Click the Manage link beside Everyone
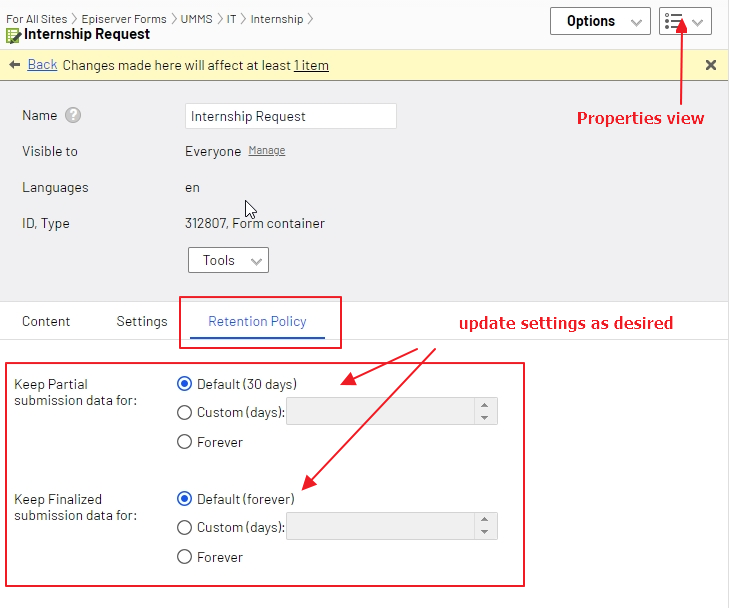The height and width of the screenshot is (608, 729). click(267, 151)
